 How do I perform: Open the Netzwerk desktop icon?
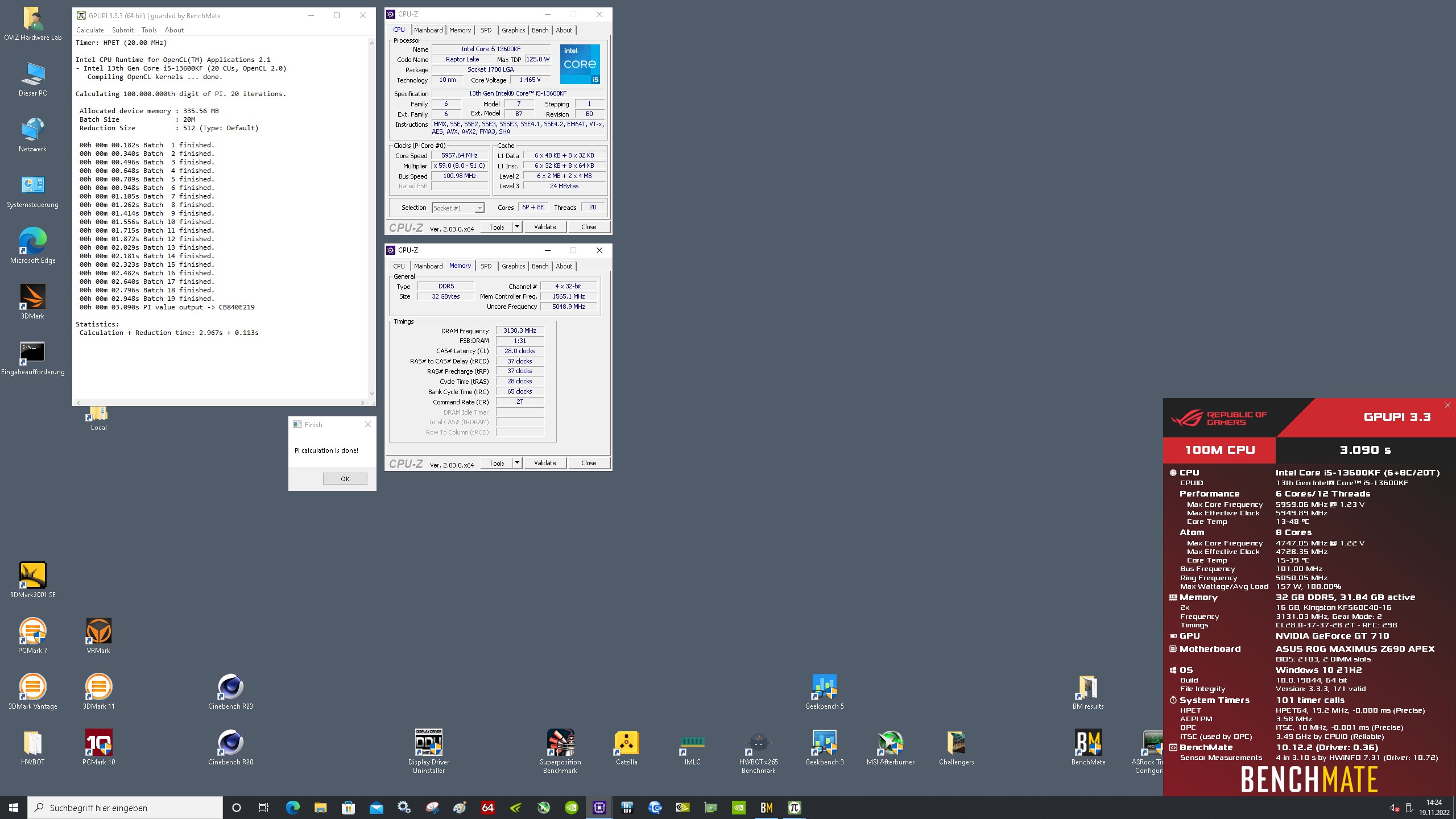click(32, 135)
